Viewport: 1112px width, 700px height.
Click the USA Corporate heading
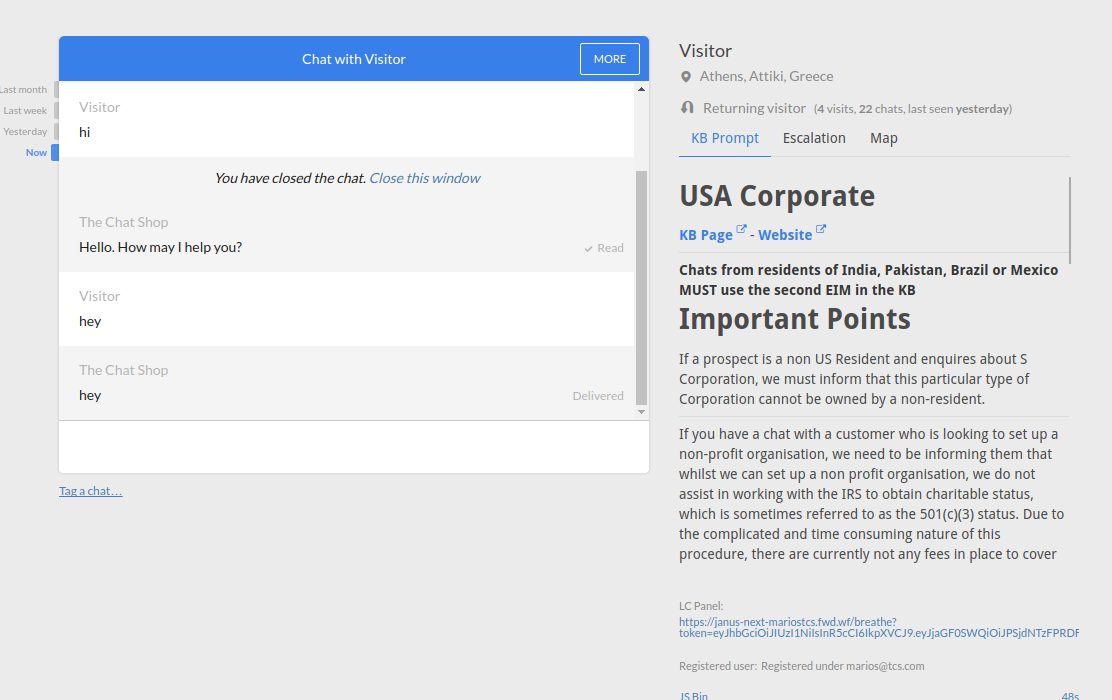[x=777, y=196]
